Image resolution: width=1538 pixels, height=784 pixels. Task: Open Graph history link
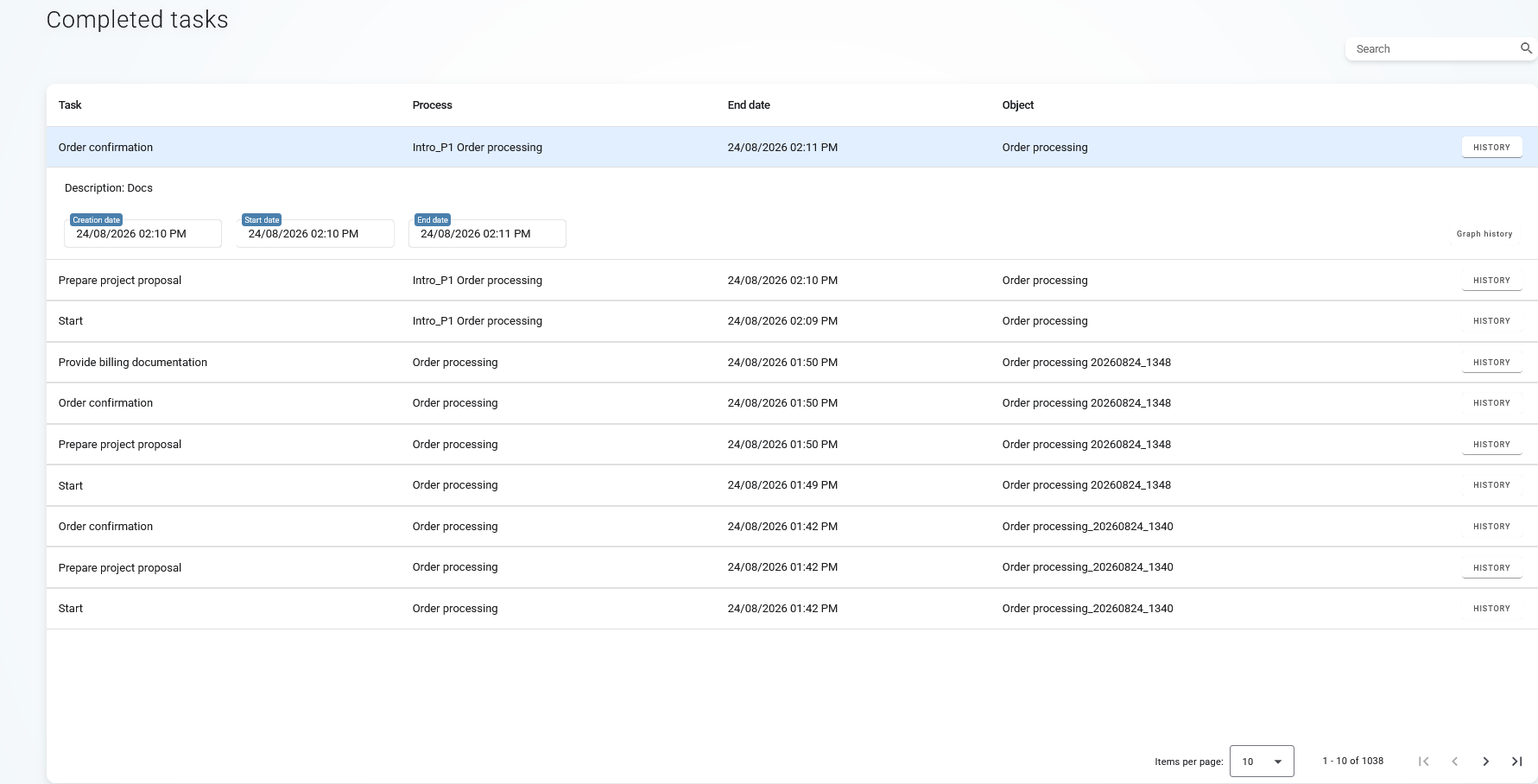click(1484, 234)
